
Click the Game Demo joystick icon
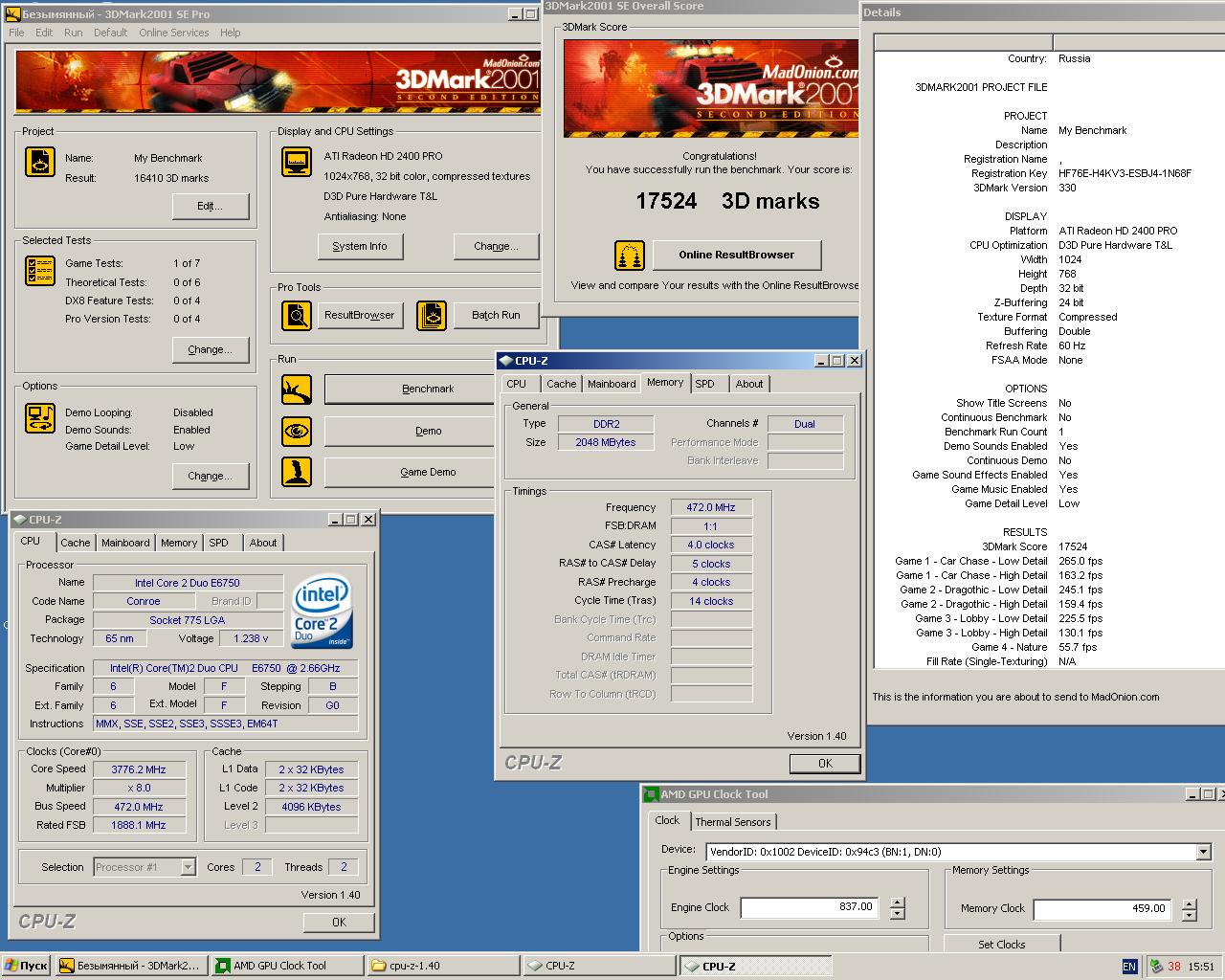[x=297, y=472]
